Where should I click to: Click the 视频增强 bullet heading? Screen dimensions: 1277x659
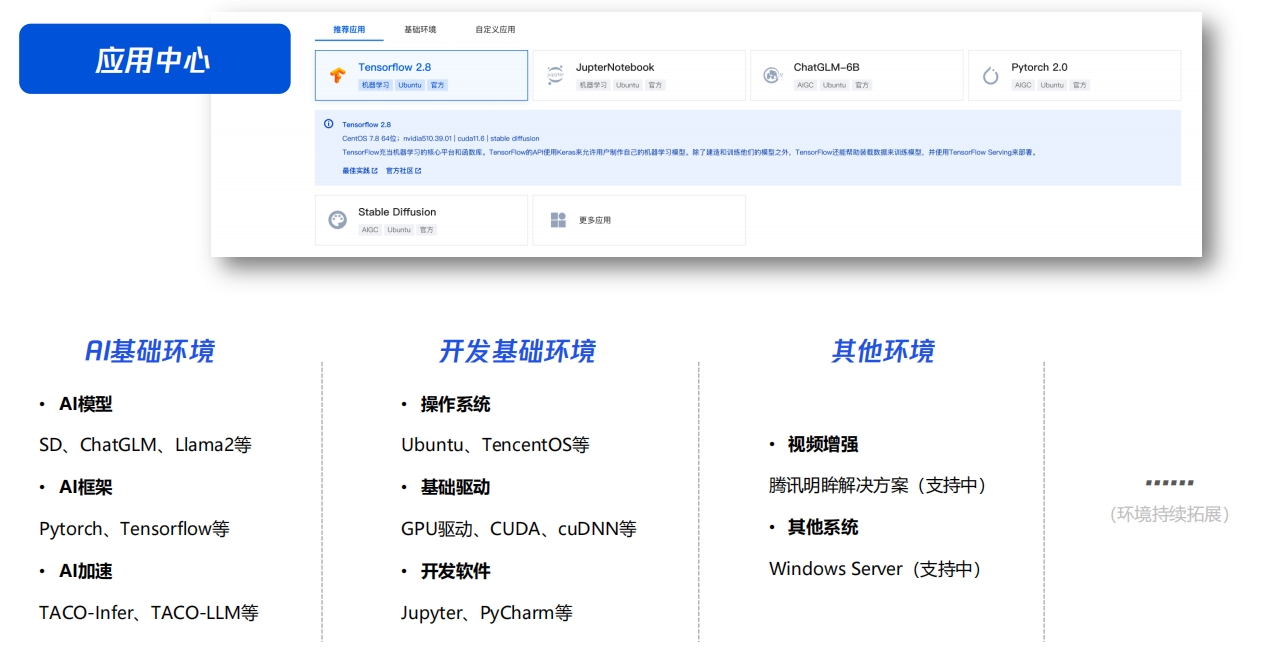tap(823, 444)
